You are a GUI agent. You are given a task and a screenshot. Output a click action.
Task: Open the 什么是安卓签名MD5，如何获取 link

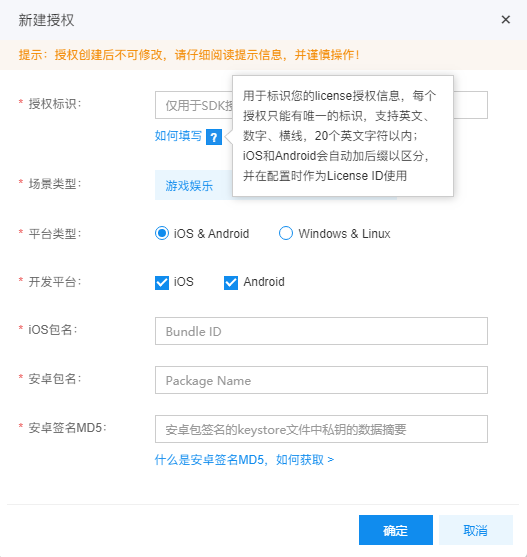[x=244, y=460]
